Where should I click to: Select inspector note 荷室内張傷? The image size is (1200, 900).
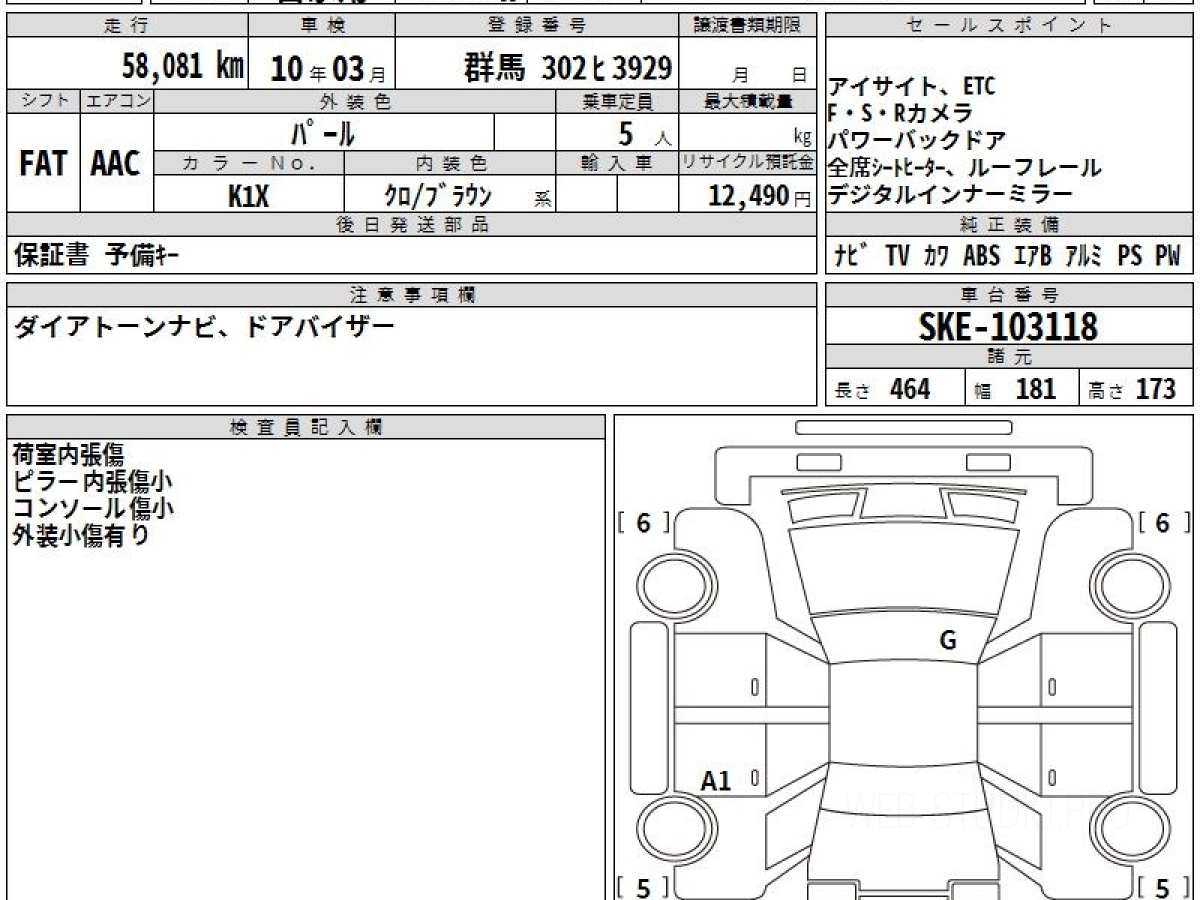68,455
